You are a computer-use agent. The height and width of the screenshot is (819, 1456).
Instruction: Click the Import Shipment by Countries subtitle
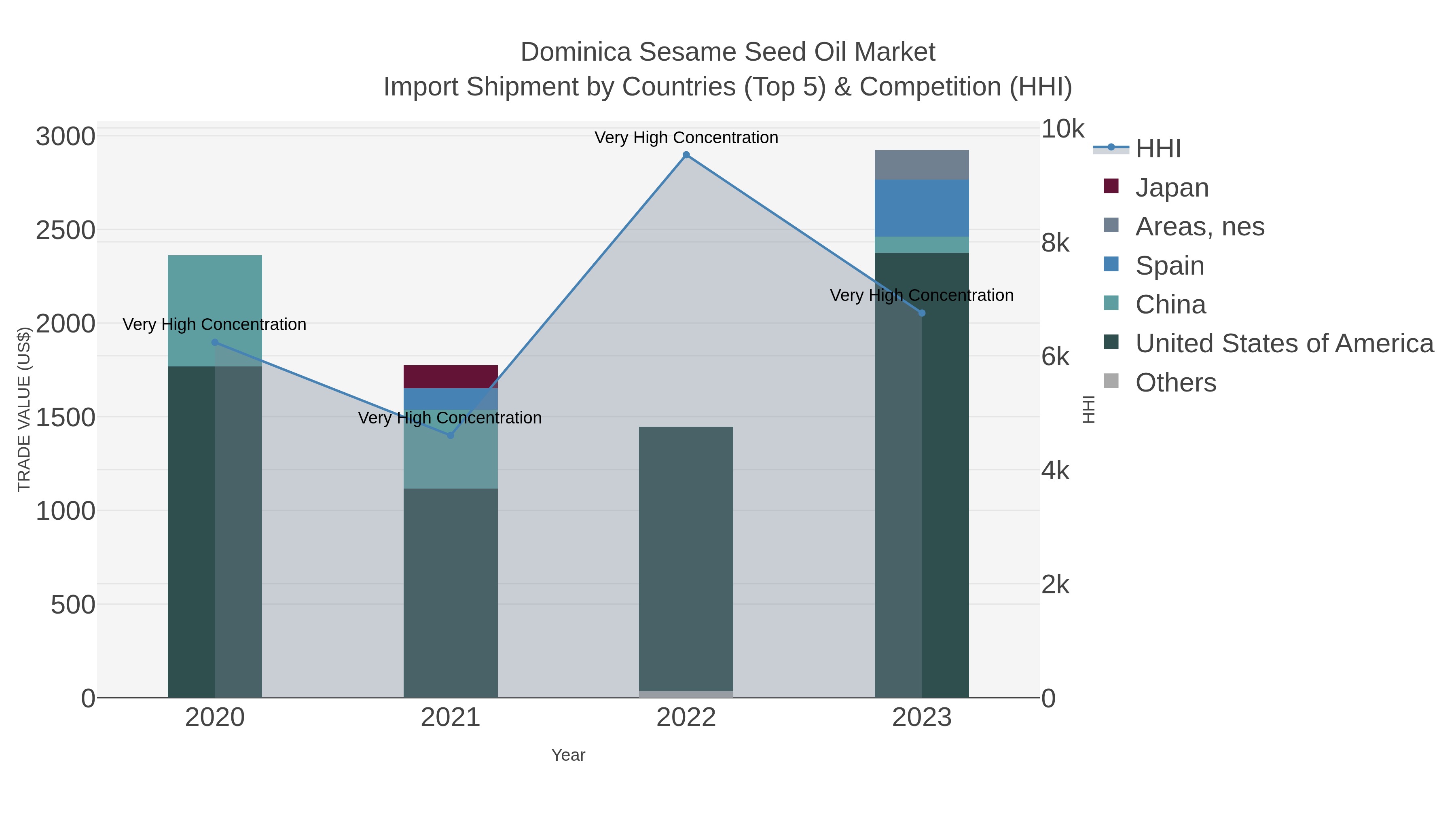(728, 87)
